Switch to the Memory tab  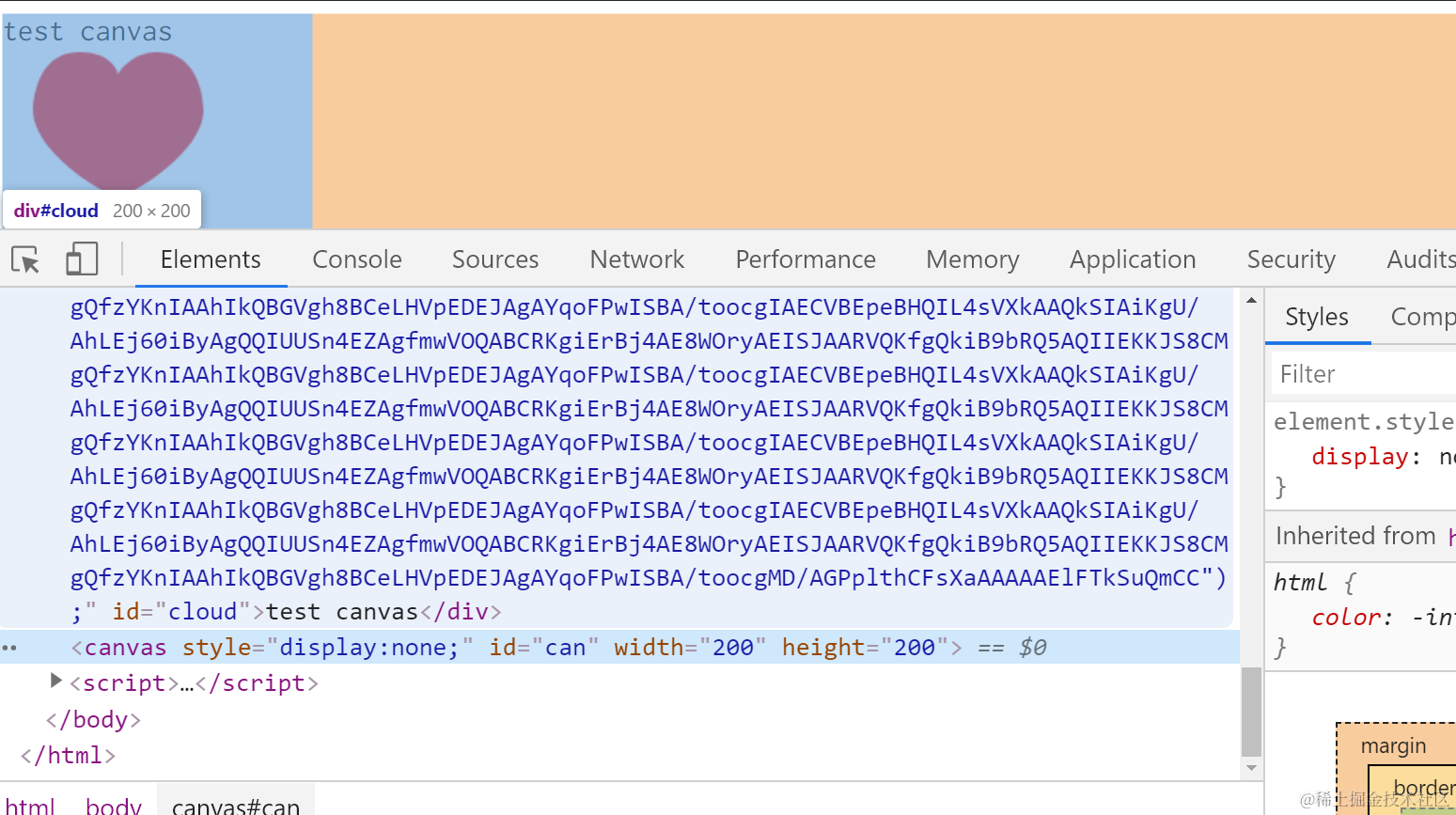(973, 259)
